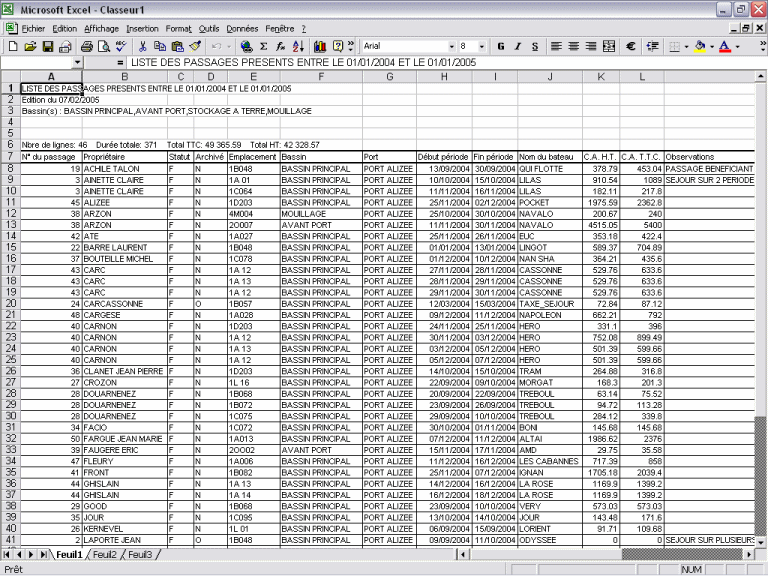The height and width of the screenshot is (576, 768).
Task: Select the Feuil1 sheet tab
Action: 69,554
